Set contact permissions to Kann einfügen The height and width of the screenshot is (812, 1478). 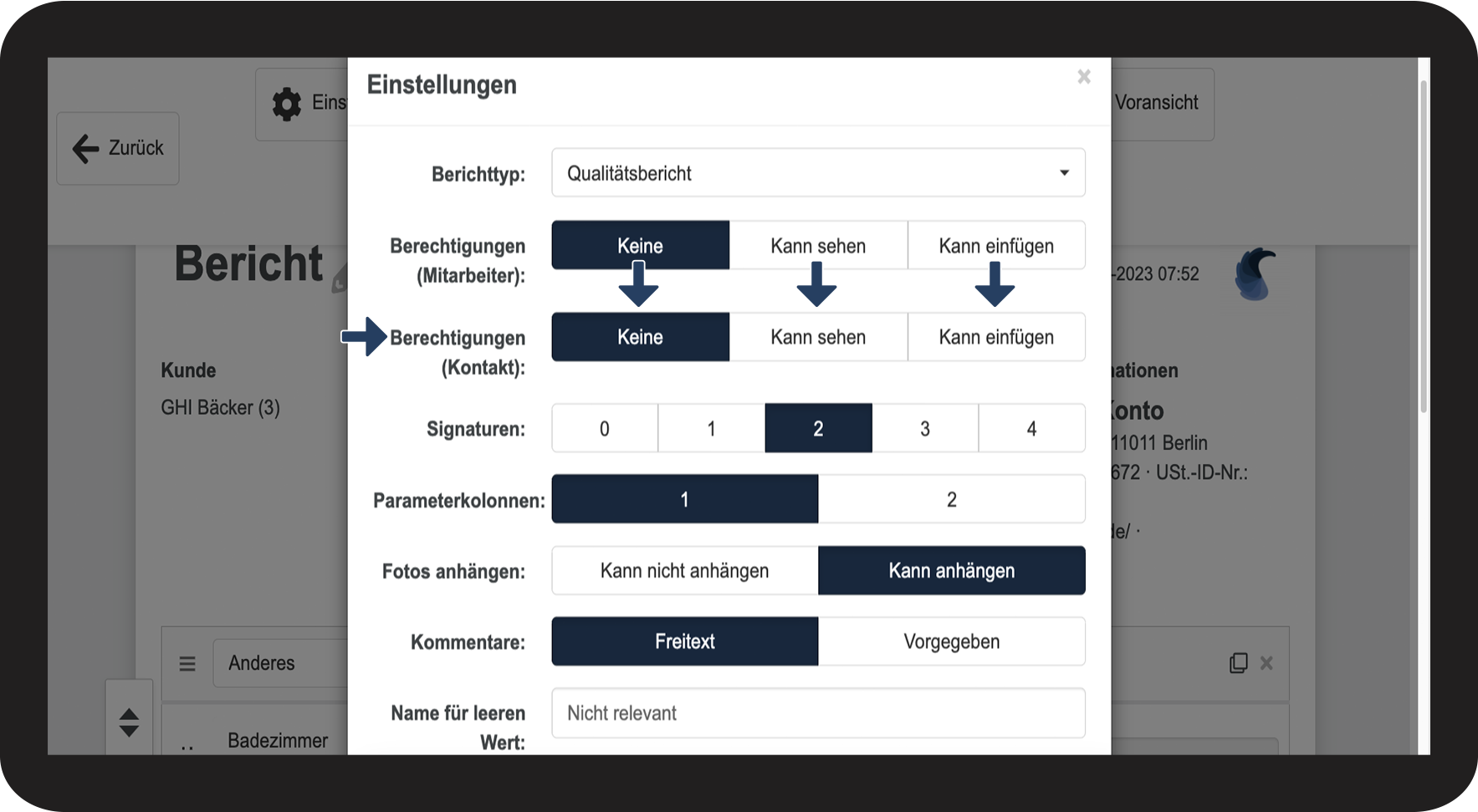995,337
